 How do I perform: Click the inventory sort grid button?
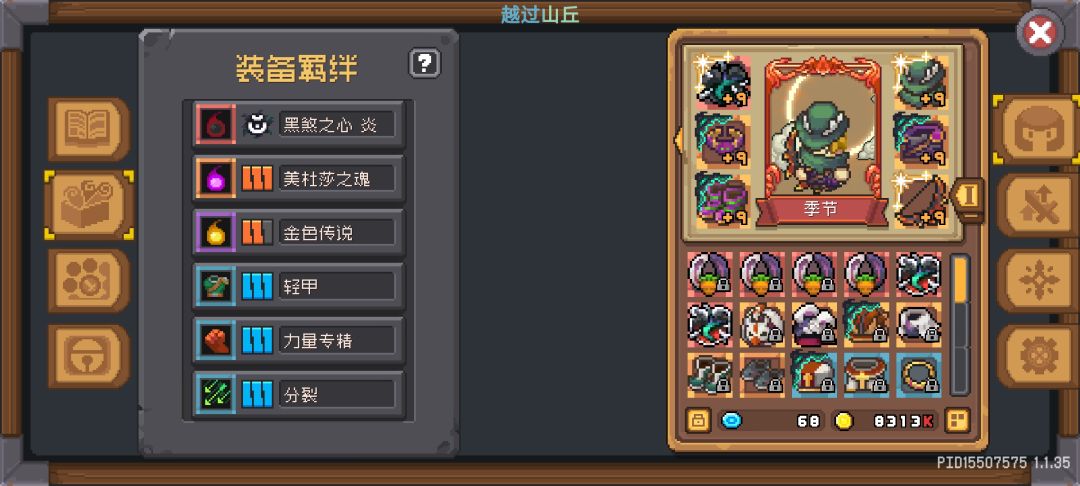[x=957, y=420]
